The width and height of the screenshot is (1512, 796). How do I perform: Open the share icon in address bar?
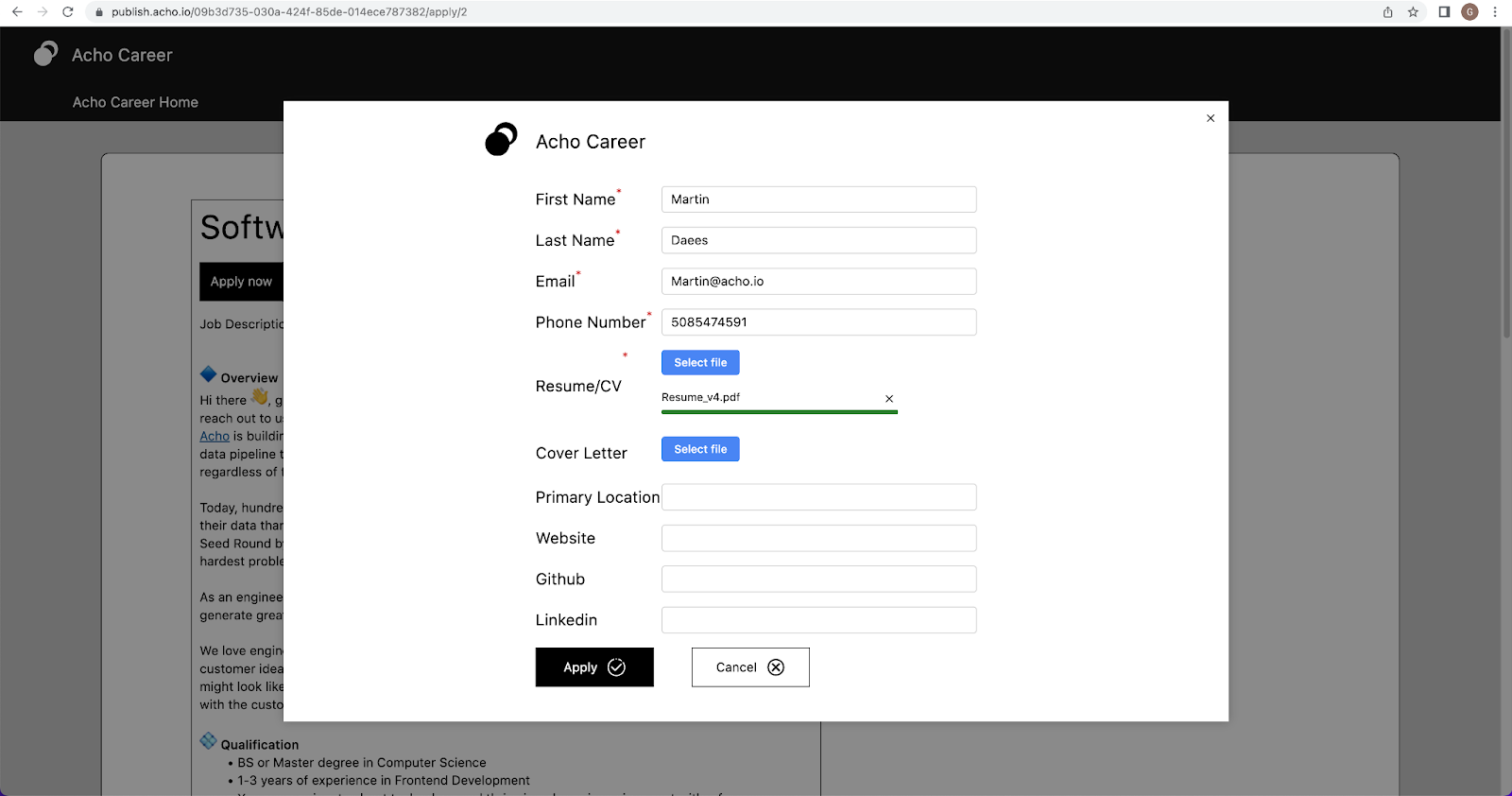(x=1387, y=12)
